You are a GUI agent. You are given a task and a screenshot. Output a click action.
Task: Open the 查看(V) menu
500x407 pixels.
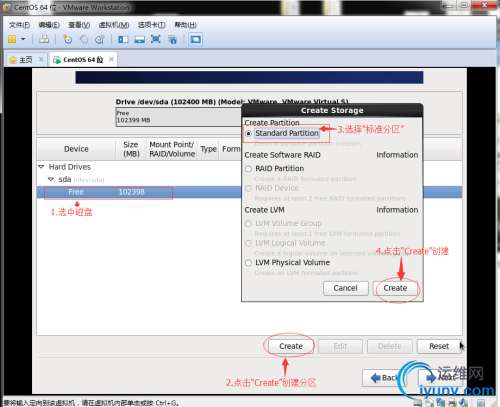[79, 25]
